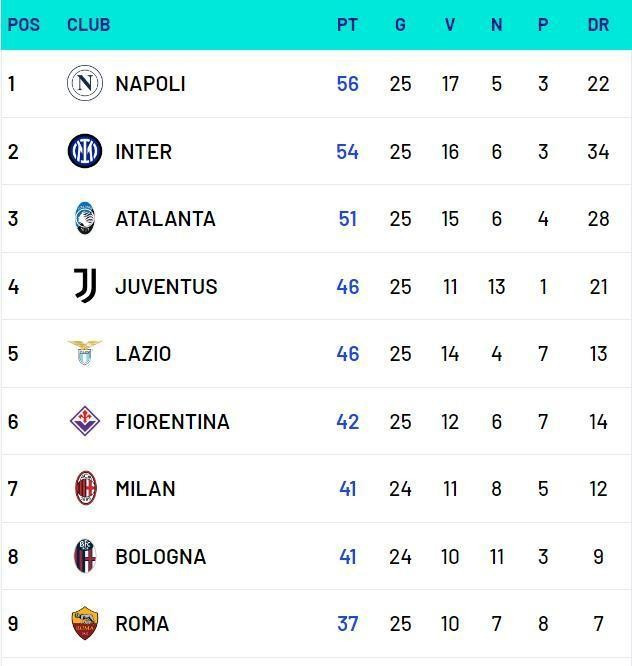Screen dimensions: 632x666
Task: Open the FIORENTINA team link
Action: point(172,422)
